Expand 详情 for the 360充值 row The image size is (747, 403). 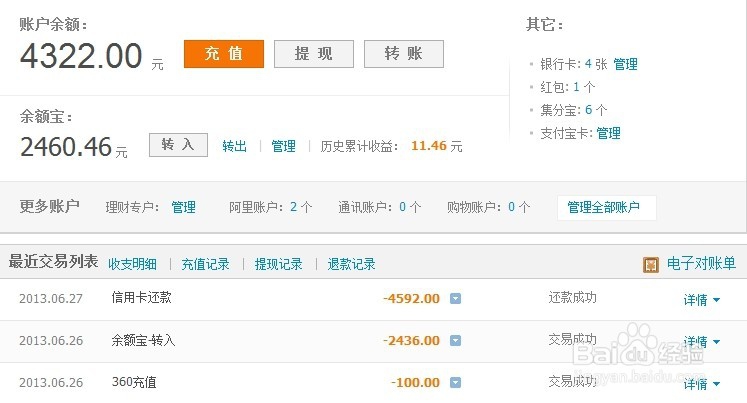pyautogui.click(x=702, y=384)
